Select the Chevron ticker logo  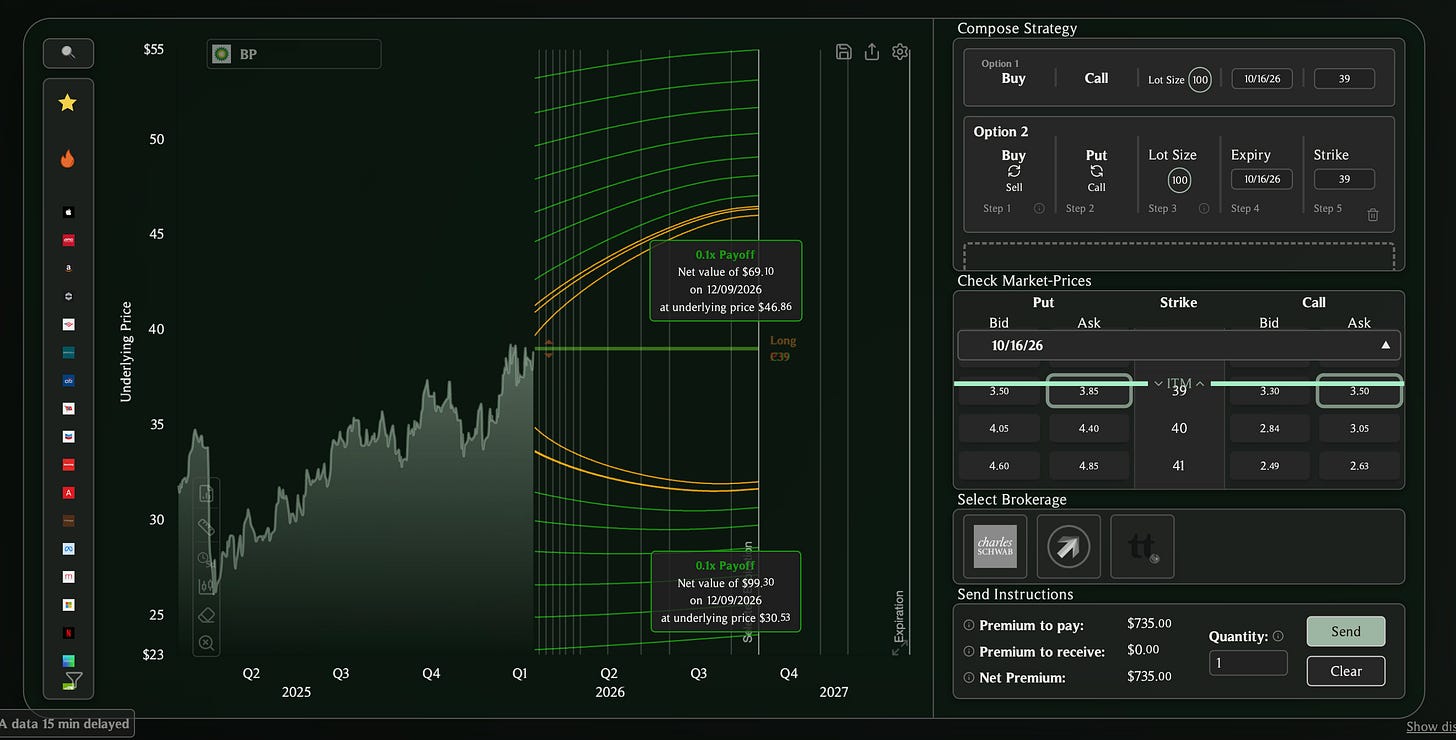[68, 437]
